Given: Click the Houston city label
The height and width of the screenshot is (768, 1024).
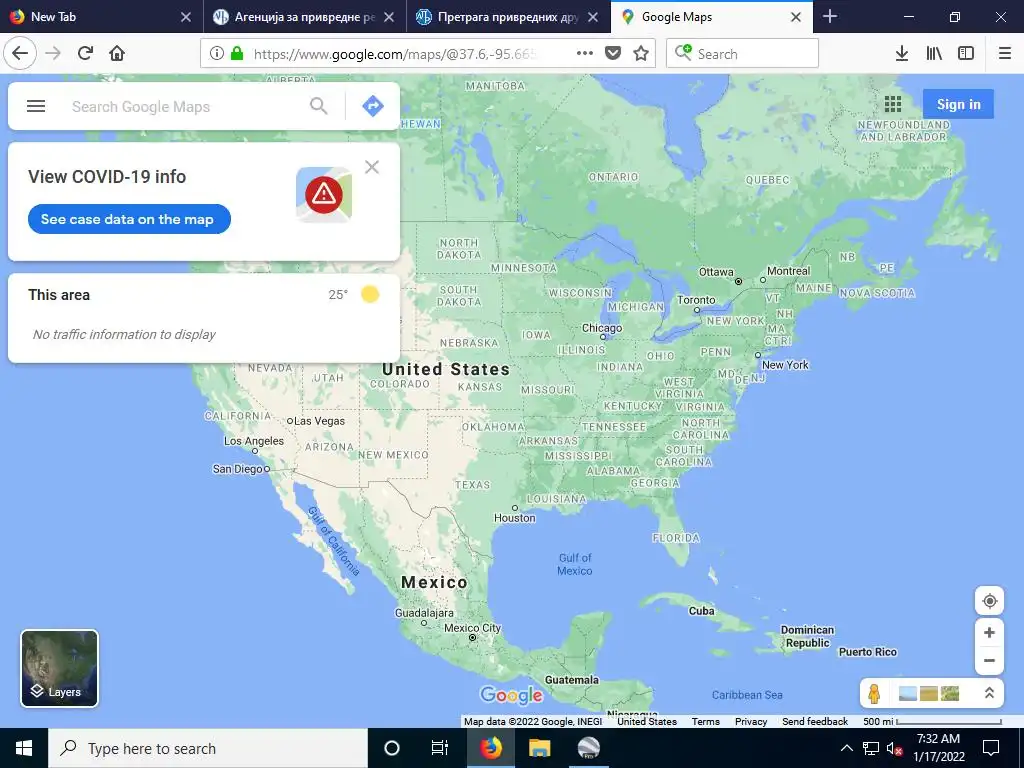Looking at the screenshot, I should pyautogui.click(x=515, y=518).
